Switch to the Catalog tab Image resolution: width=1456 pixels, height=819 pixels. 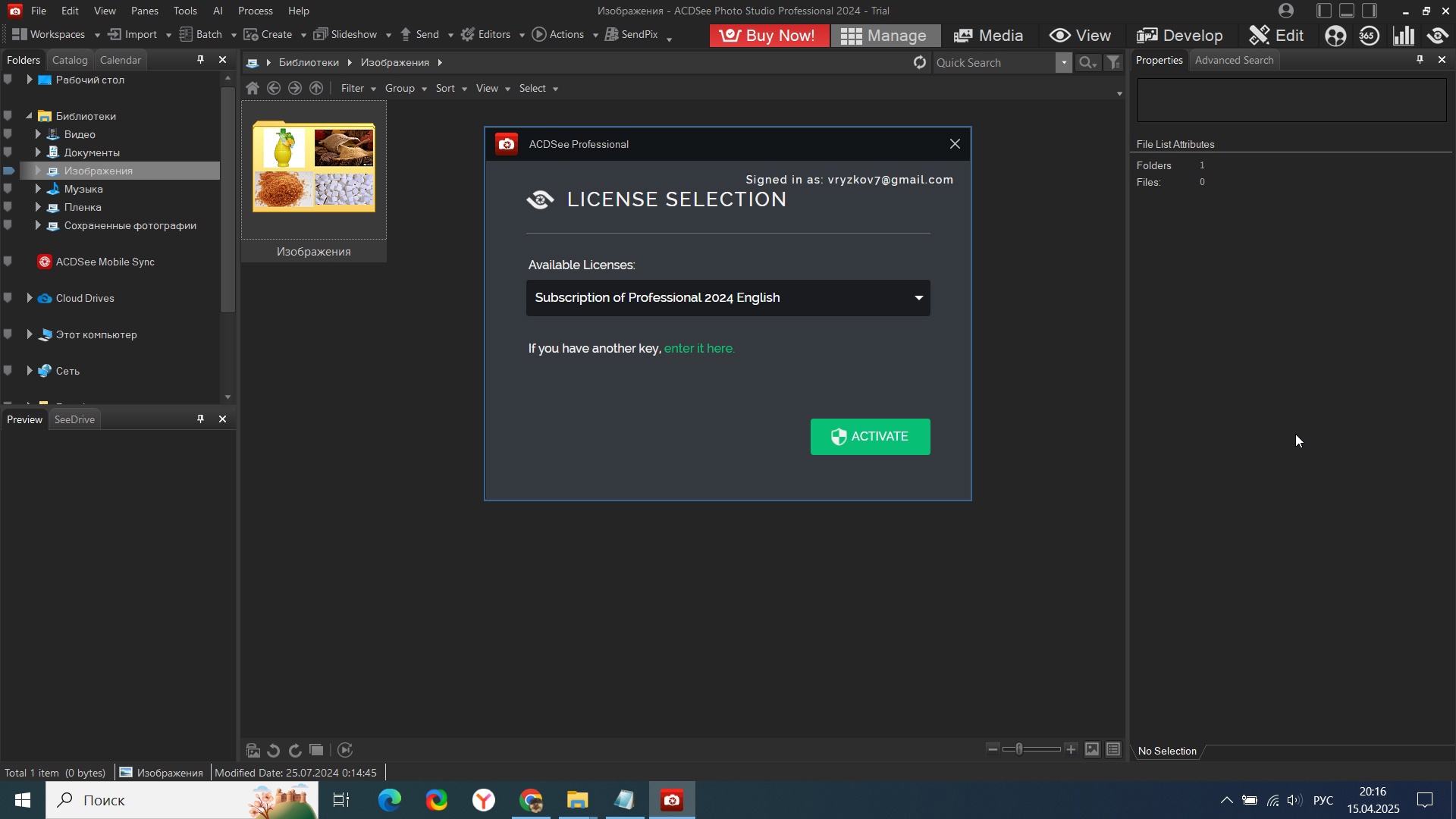[x=70, y=60]
